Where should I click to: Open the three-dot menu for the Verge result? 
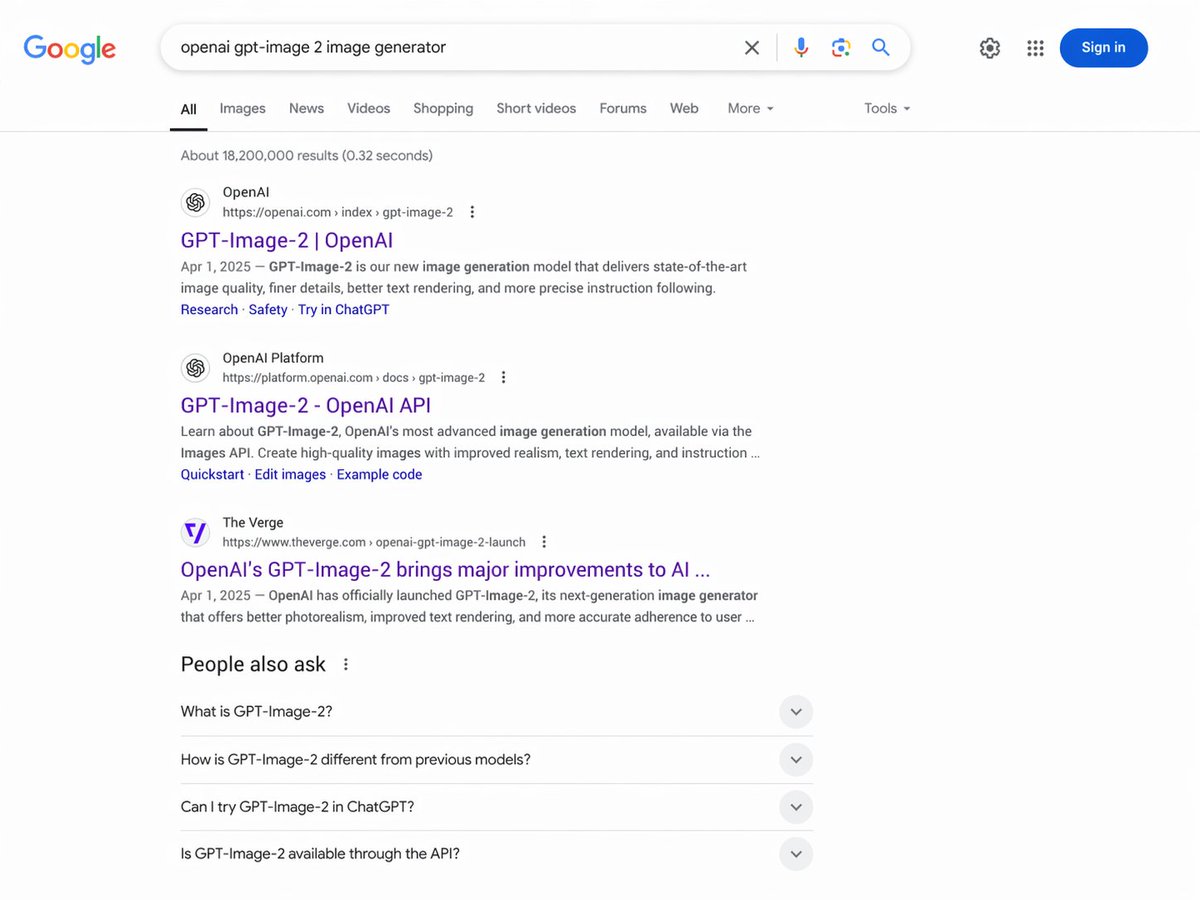point(544,541)
